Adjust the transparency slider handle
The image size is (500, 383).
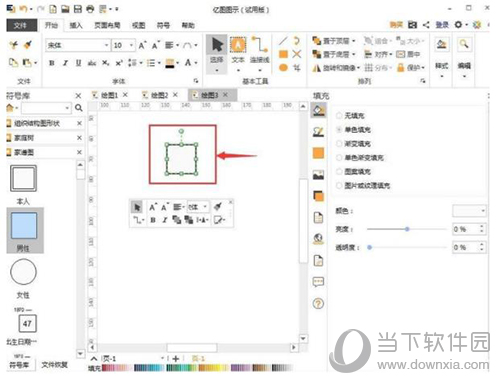click(369, 247)
